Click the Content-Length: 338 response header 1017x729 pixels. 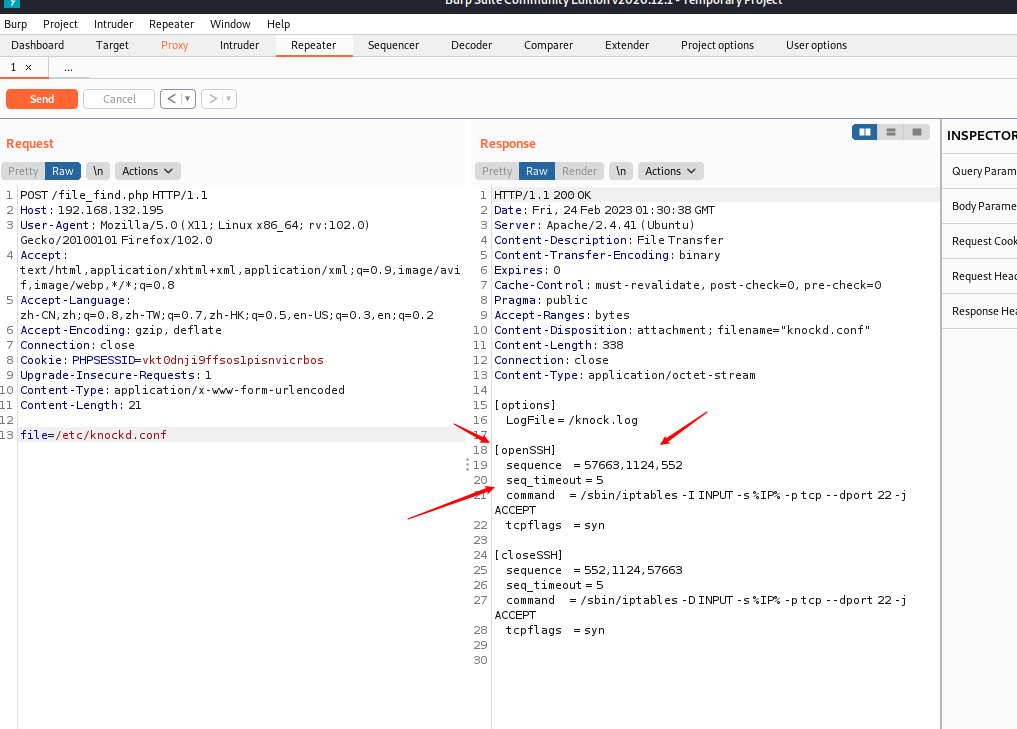[x=558, y=345]
